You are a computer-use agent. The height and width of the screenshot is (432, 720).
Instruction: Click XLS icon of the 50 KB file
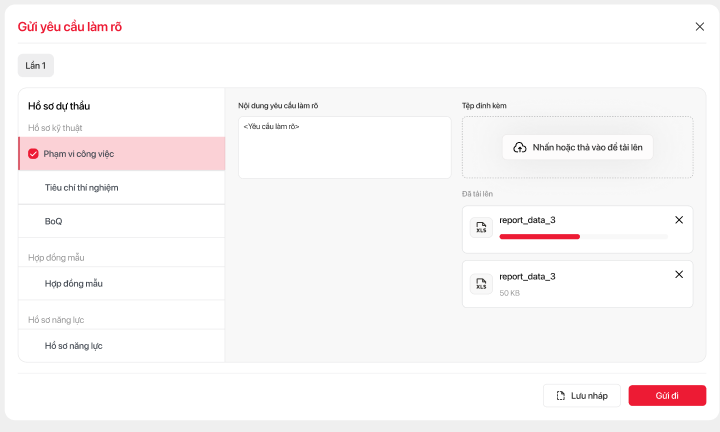(481, 284)
